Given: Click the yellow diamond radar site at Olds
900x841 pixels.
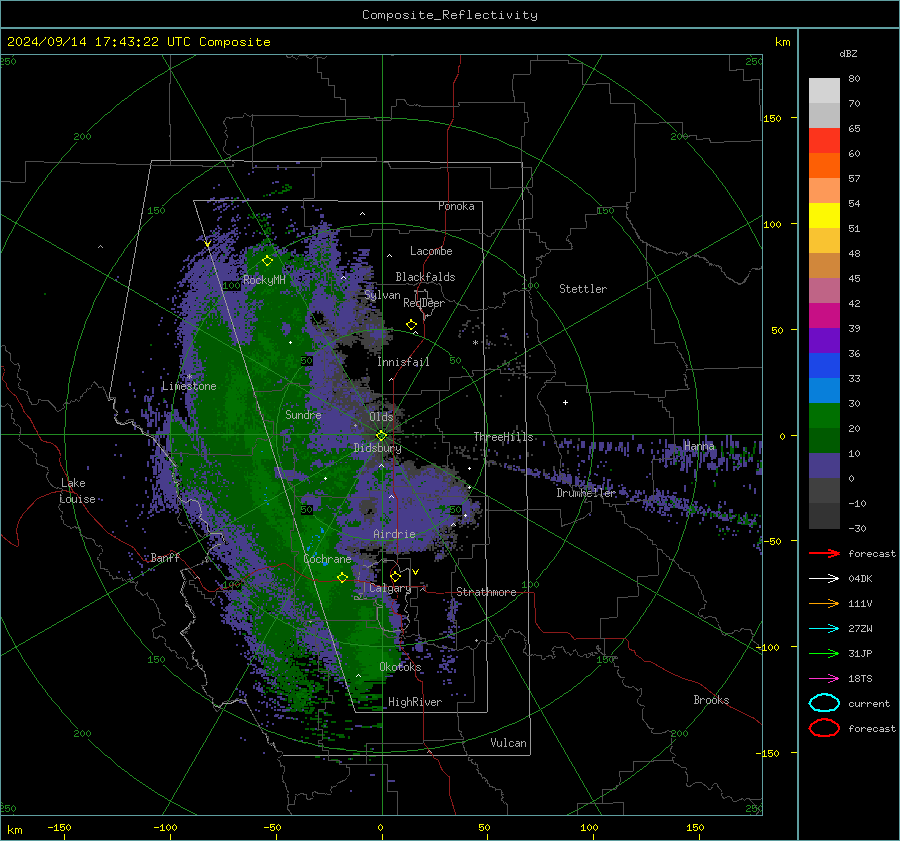Looking at the screenshot, I should coord(381,436).
